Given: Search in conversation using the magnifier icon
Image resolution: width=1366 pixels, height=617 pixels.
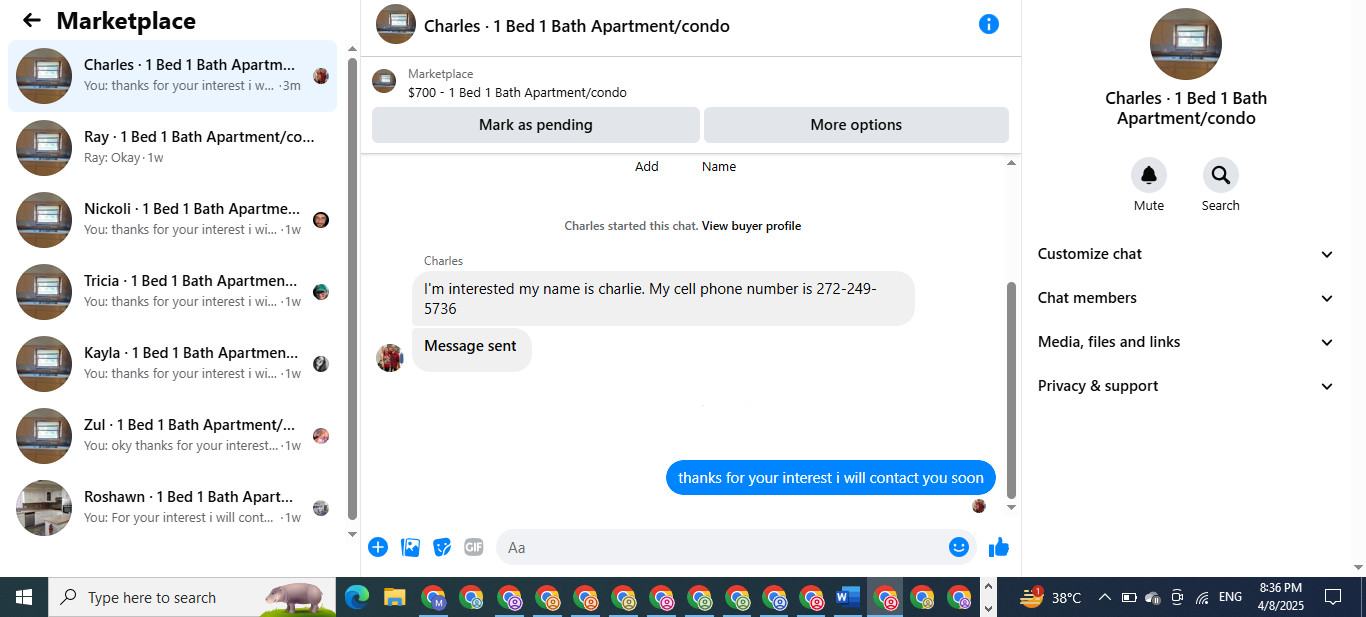Looking at the screenshot, I should coord(1221,175).
